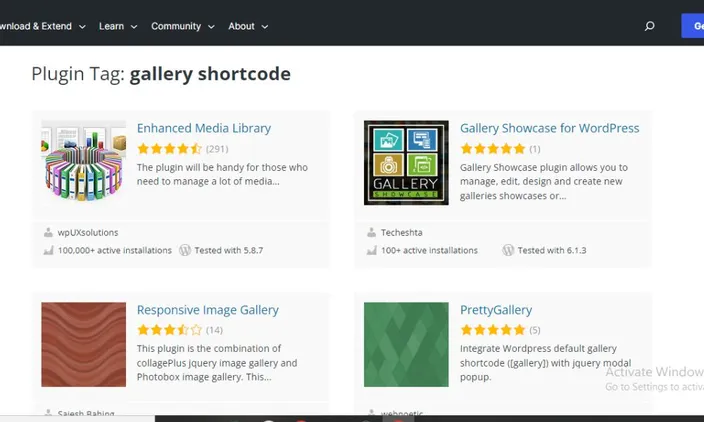Image resolution: width=704 pixels, height=422 pixels.
Task: Expand the chevron next to About
Action: (265, 27)
